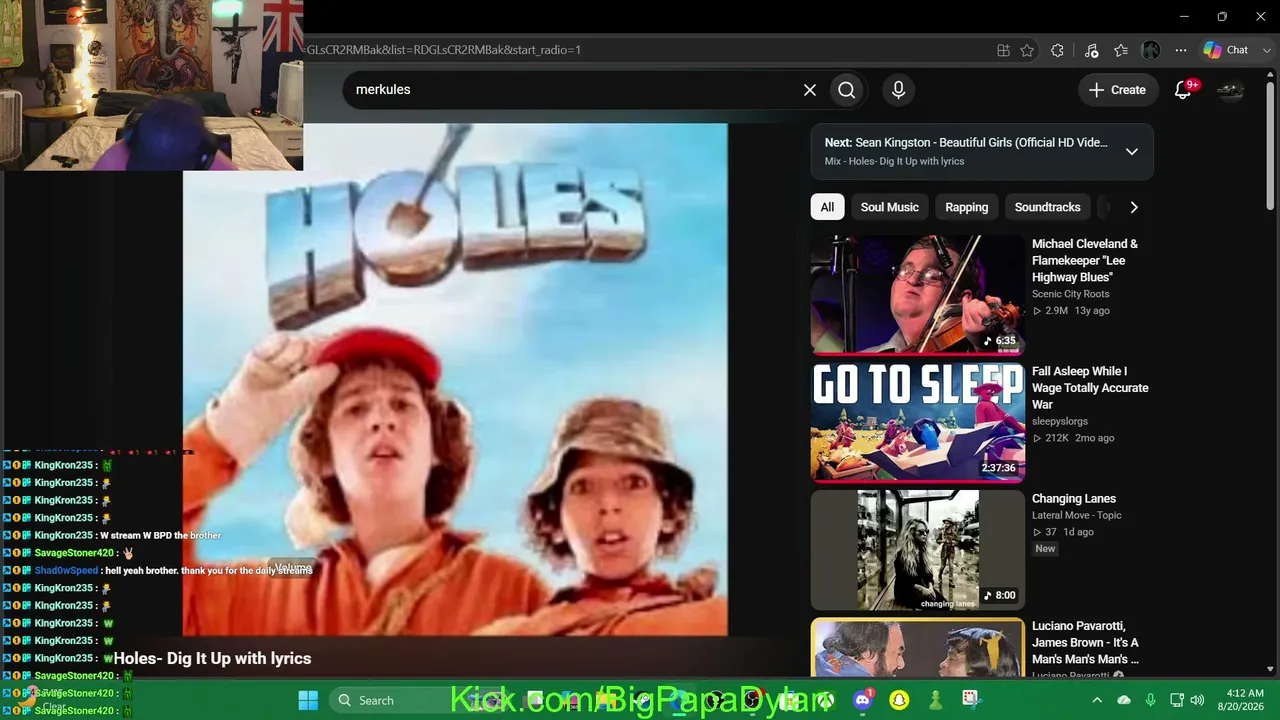Click the title Michael Cleveland & Flamekeeper
1280x720 pixels.
point(1085,260)
